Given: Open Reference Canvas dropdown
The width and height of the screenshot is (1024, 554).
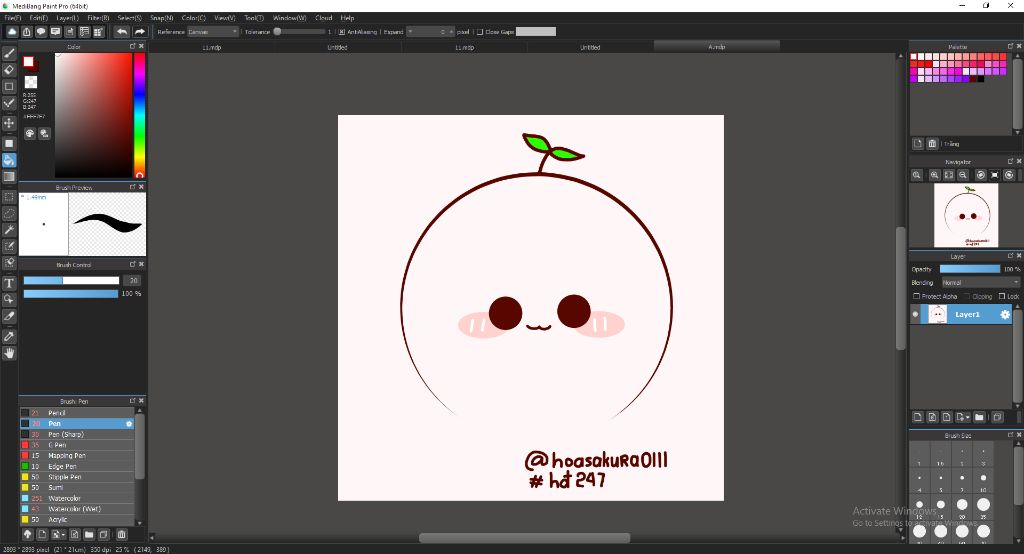Looking at the screenshot, I should tap(213, 31).
